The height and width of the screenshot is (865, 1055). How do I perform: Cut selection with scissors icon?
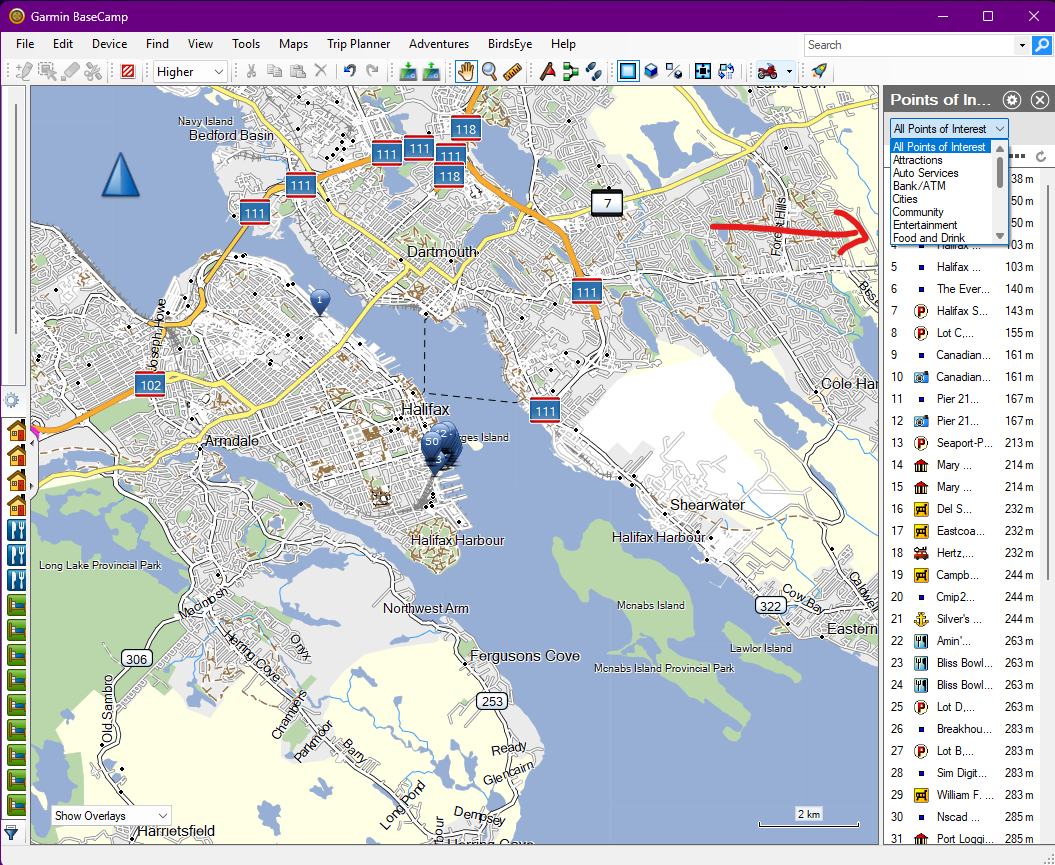pyautogui.click(x=252, y=71)
